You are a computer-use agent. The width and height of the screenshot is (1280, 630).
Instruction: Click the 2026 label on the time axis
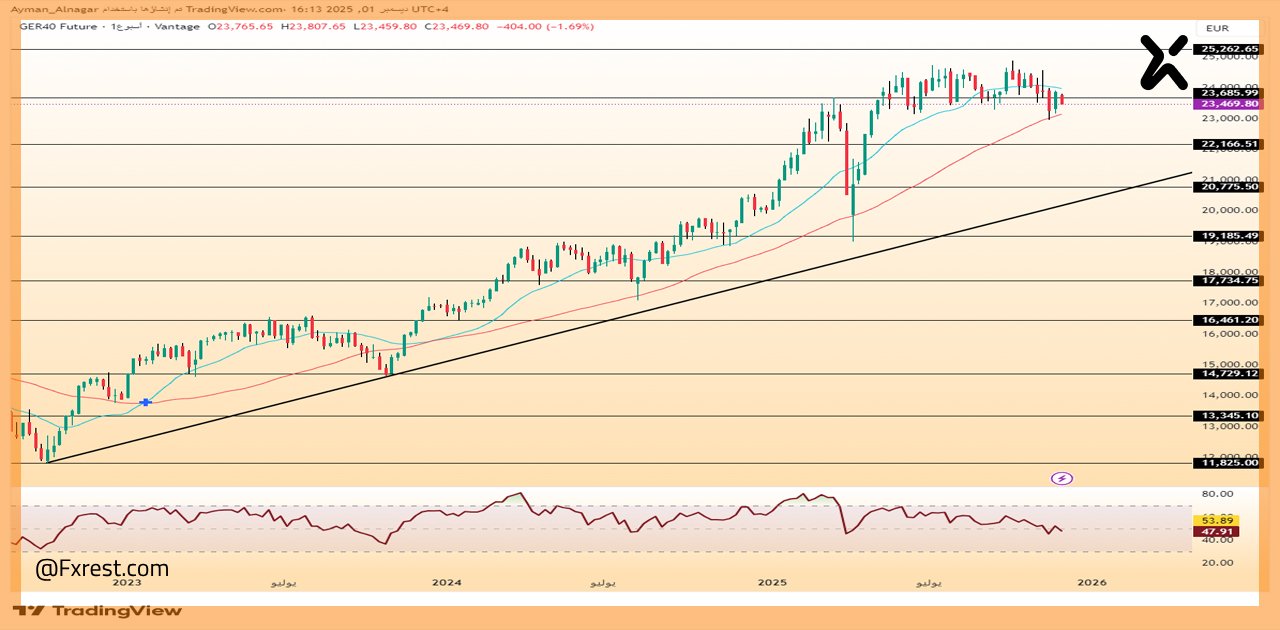1092,581
